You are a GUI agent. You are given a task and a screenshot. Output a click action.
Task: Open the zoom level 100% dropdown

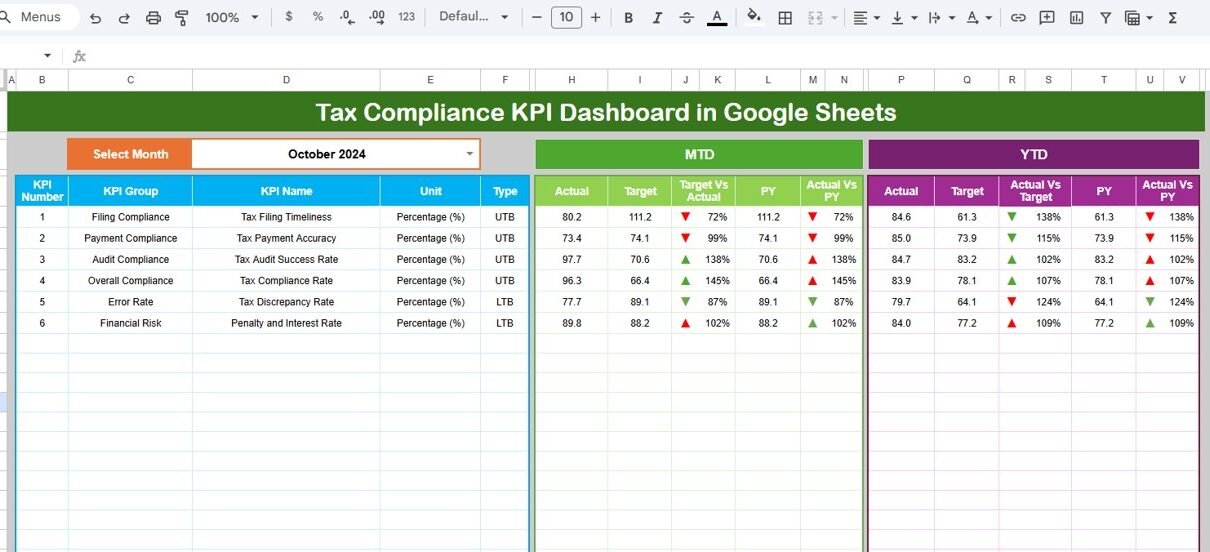click(x=231, y=18)
